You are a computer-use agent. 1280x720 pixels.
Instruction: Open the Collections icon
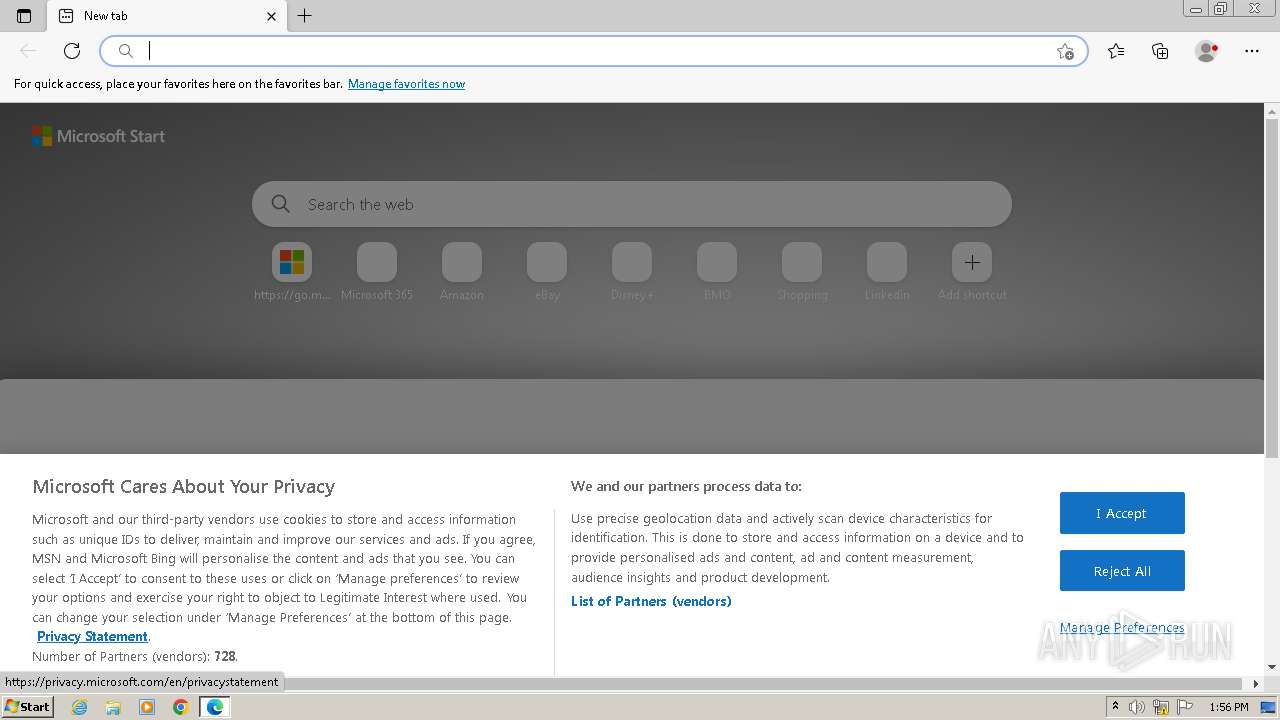pyautogui.click(x=1160, y=51)
